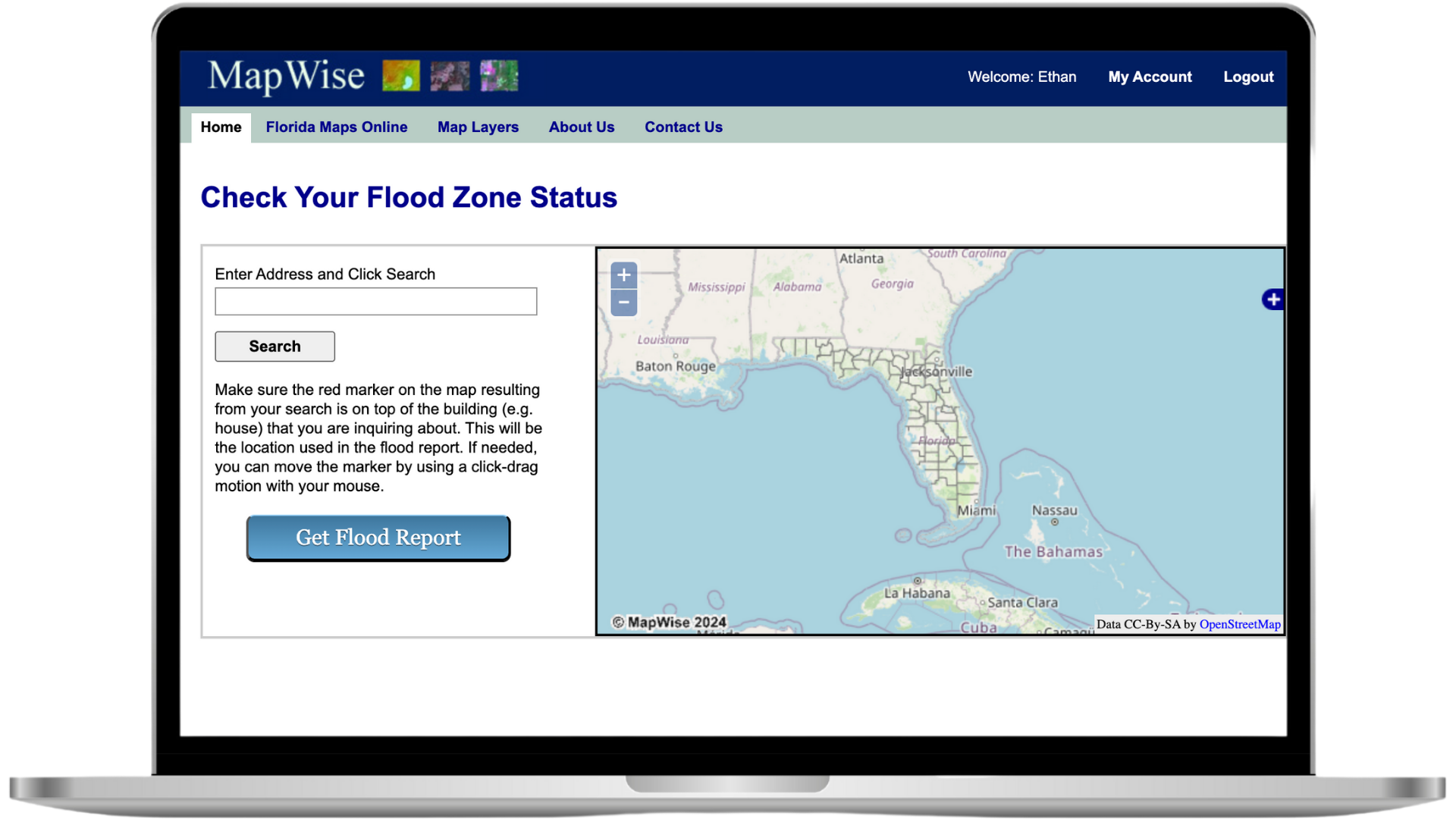Open the OpenStreetMap attribution link

coord(1239,624)
